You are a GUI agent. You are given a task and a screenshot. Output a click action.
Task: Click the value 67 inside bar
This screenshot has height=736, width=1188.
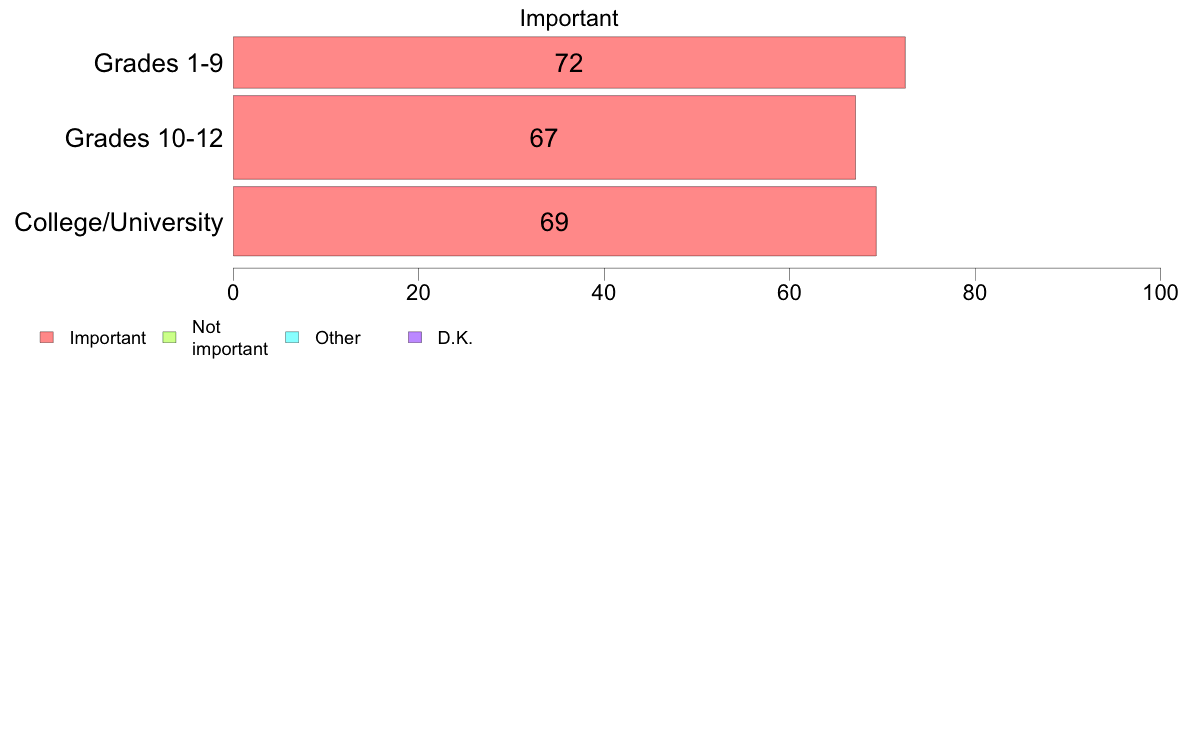[544, 138]
